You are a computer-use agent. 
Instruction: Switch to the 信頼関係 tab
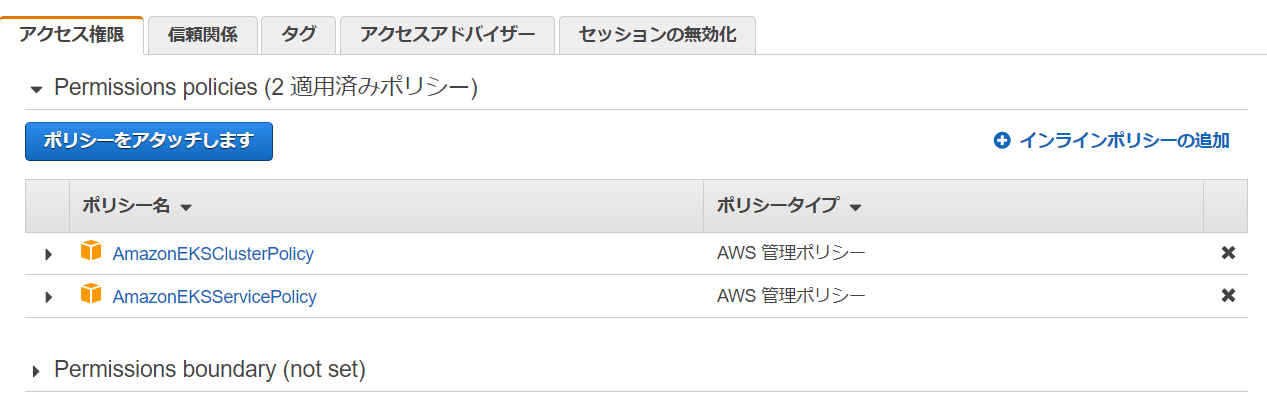(202, 35)
